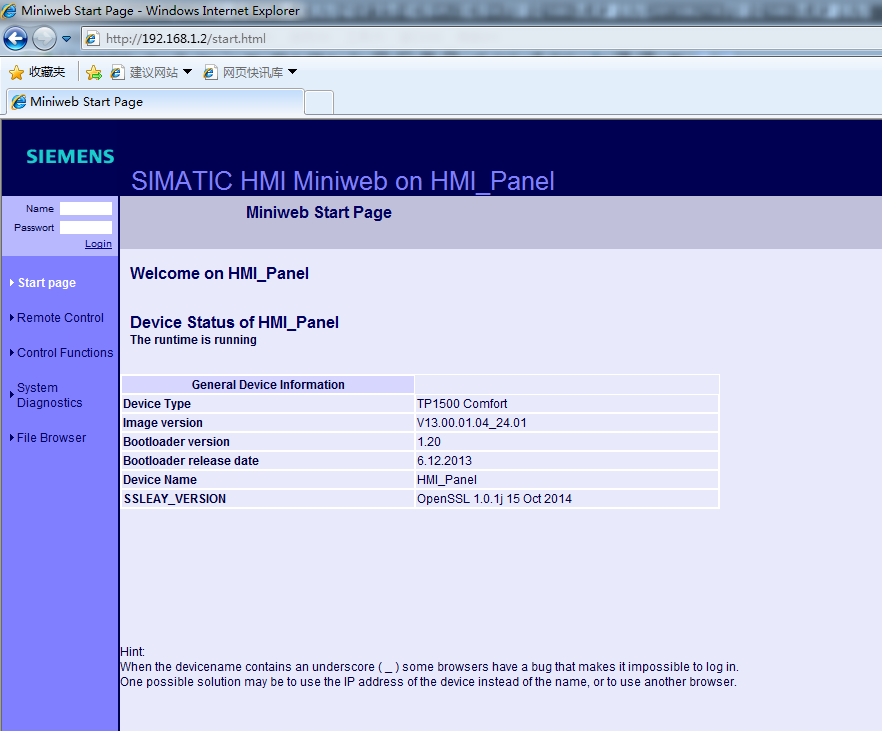The width and height of the screenshot is (882, 731).
Task: Open a new blank browser tab
Action: pos(318,102)
